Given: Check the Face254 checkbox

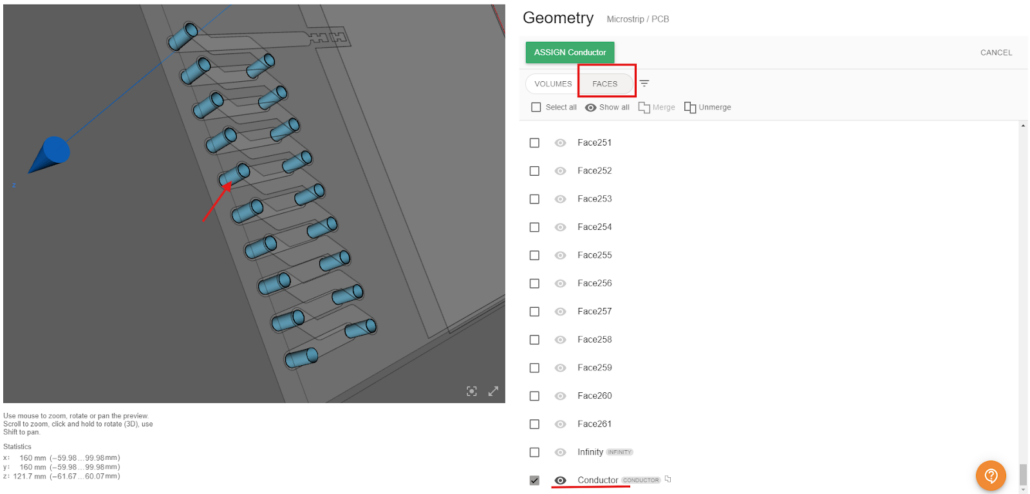Looking at the screenshot, I should point(535,227).
